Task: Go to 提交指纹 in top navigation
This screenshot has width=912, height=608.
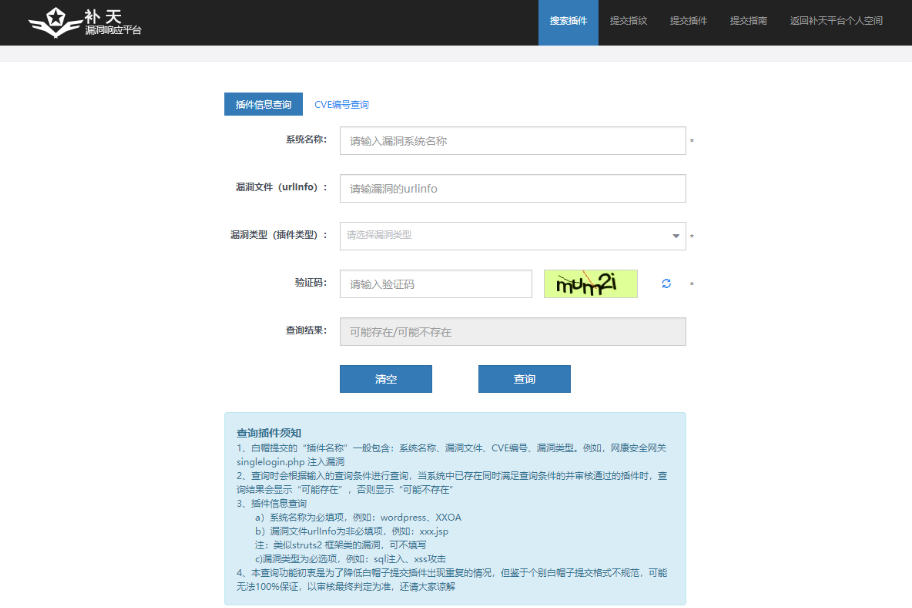Action: [x=628, y=21]
